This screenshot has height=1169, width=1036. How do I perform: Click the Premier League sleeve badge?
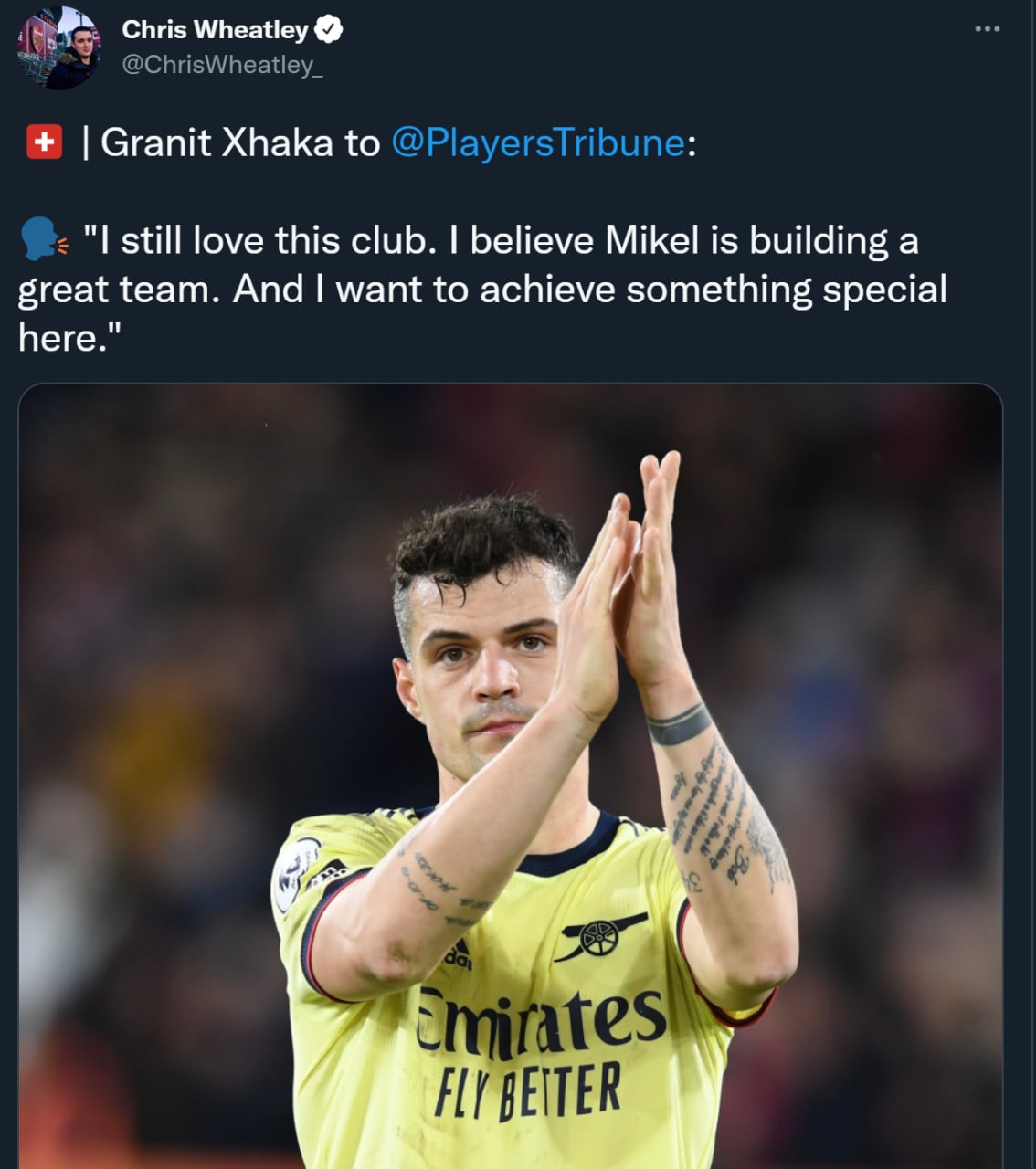295,874
